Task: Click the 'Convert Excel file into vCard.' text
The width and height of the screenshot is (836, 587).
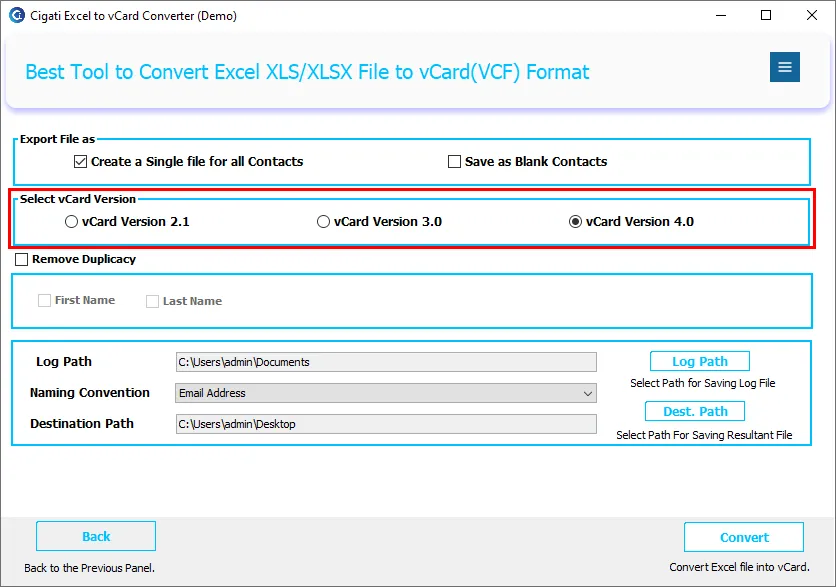Action: coord(739,567)
